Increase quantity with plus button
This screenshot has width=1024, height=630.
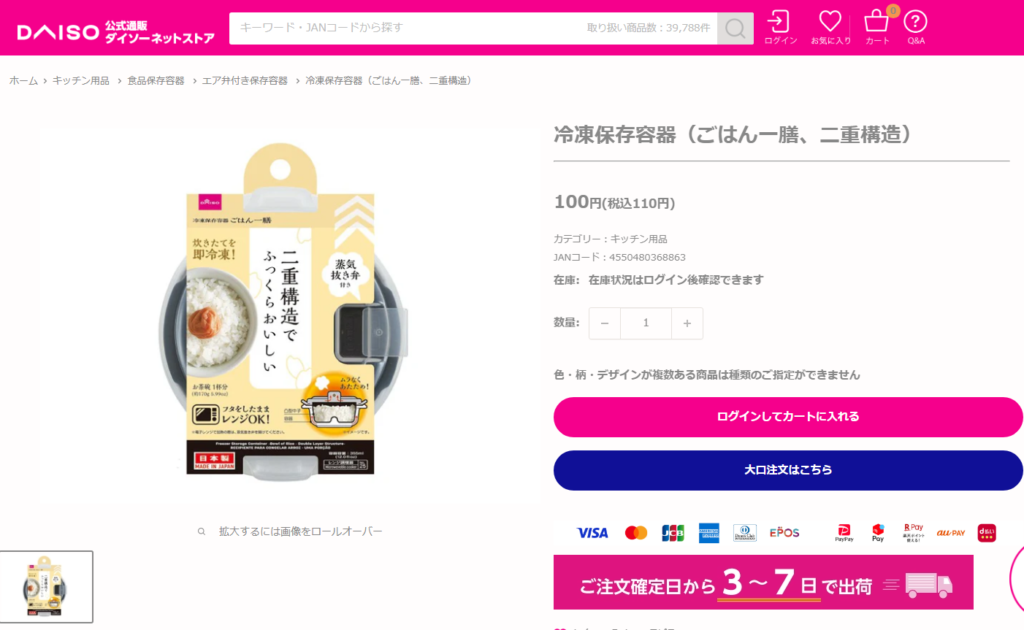tap(687, 323)
